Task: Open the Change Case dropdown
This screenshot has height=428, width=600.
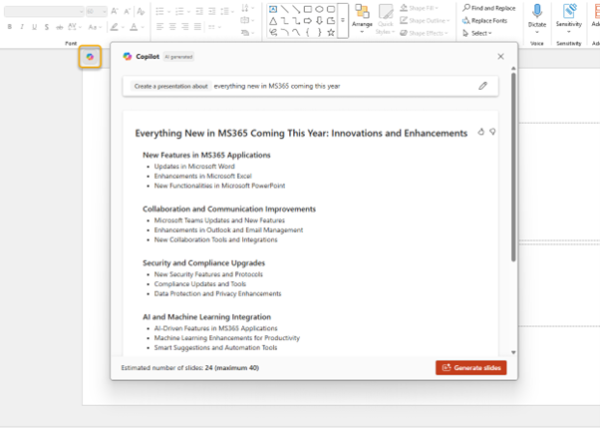Action: (94, 27)
